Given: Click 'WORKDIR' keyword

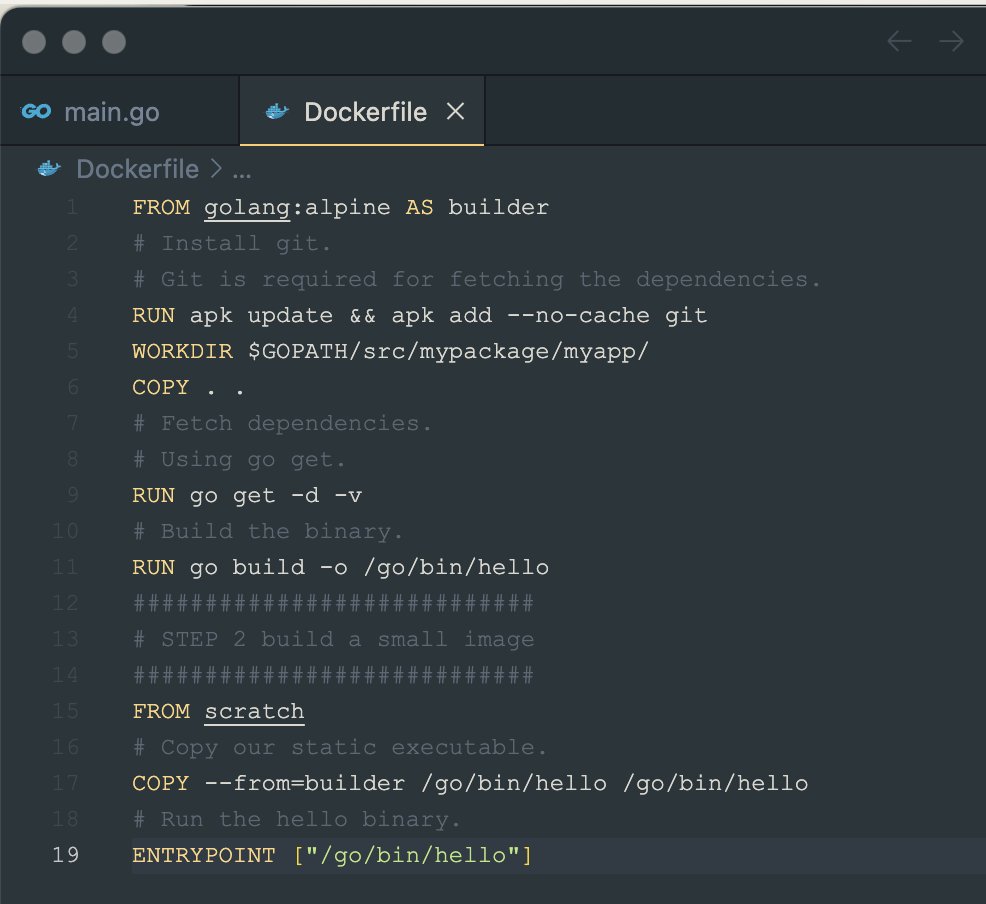Looking at the screenshot, I should tap(182, 351).
